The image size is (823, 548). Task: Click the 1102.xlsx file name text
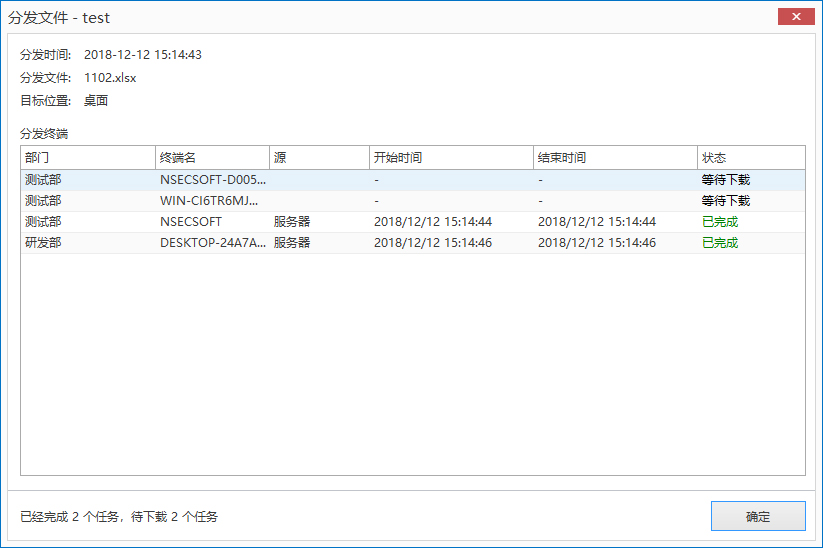(110, 77)
